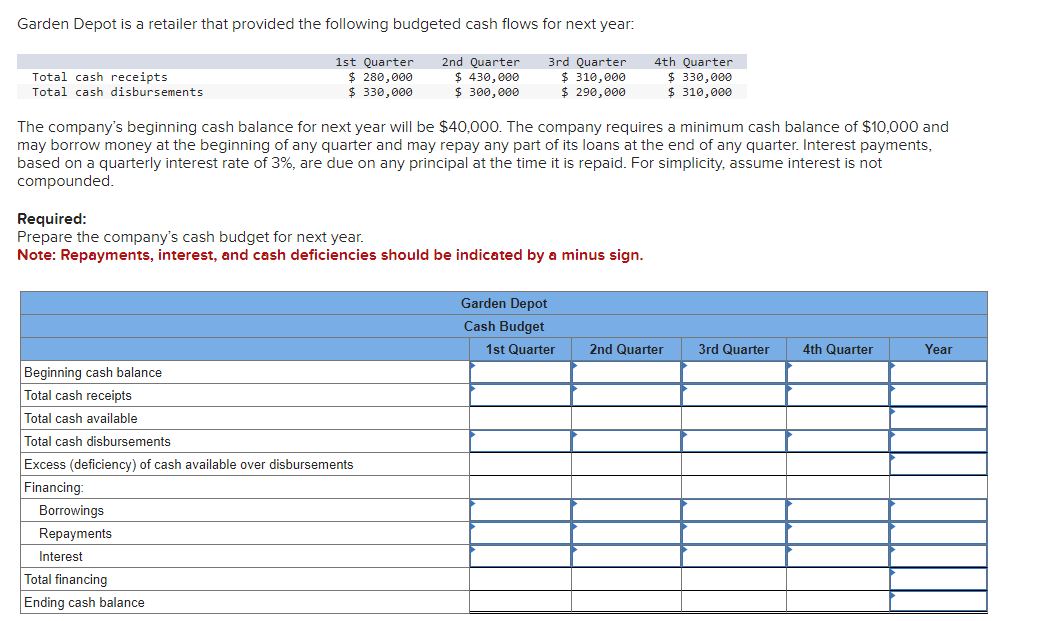Select 2nd Quarter Borrowings cell
The height and width of the screenshot is (621, 1048).
click(626, 510)
